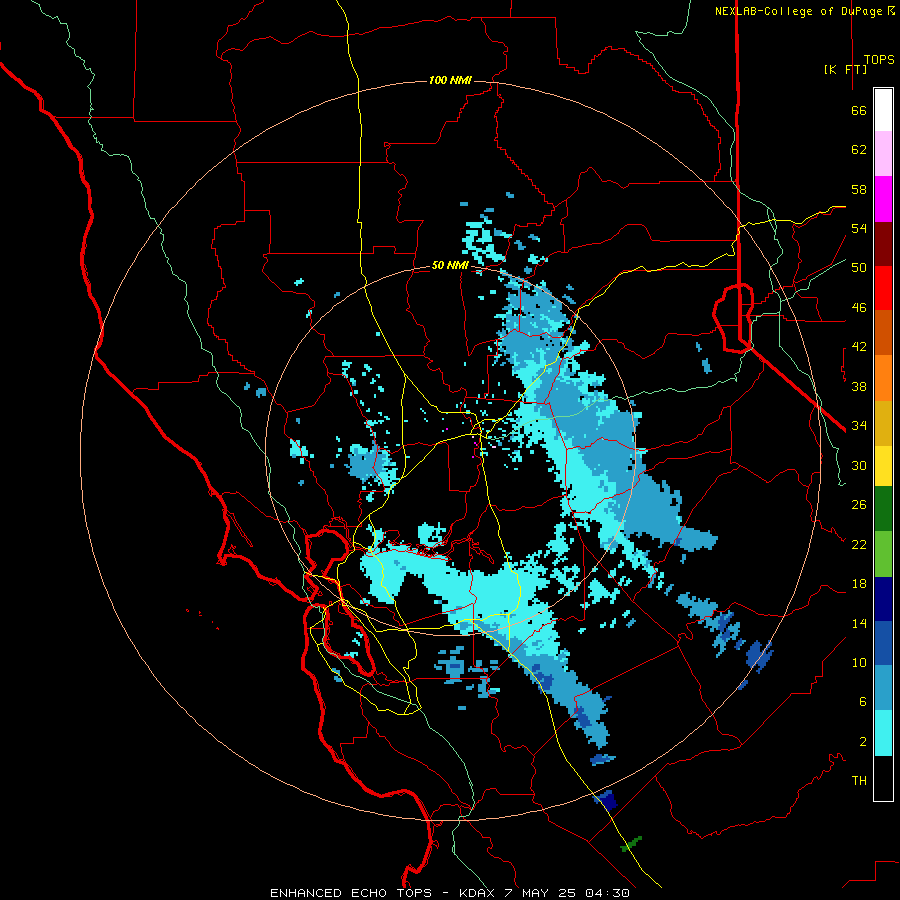The height and width of the screenshot is (900, 900).
Task: Click the small dark green echo near bottom
Action: pos(631,844)
